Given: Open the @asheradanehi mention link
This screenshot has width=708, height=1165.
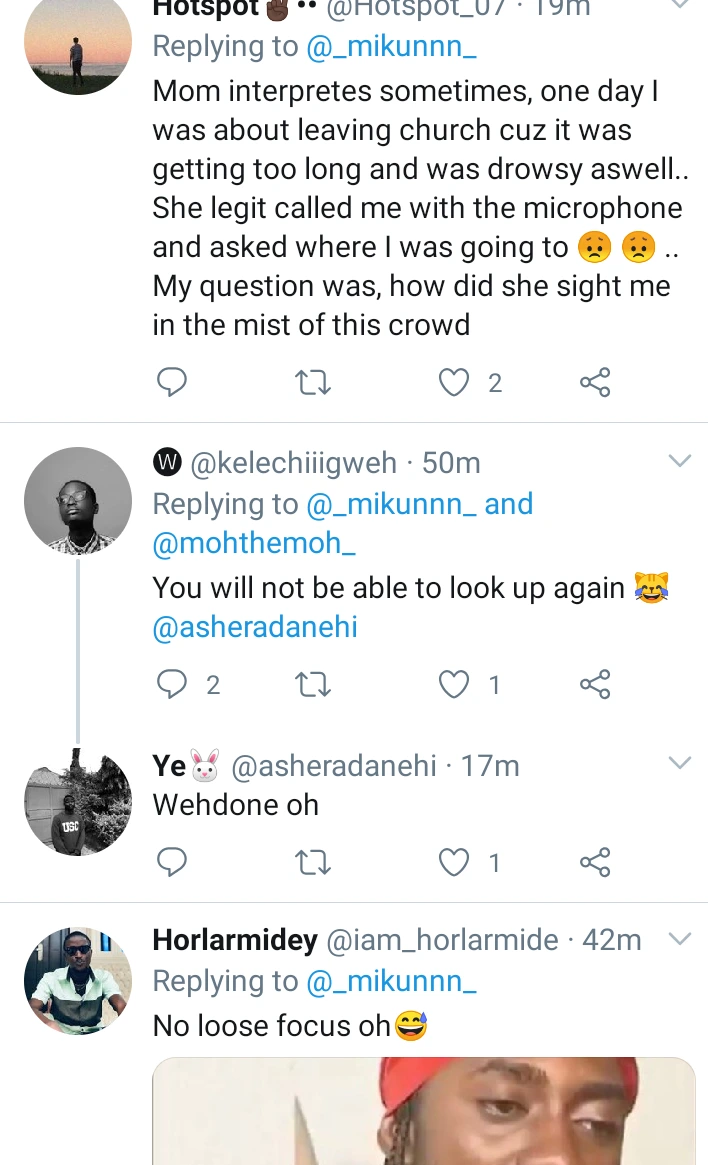Looking at the screenshot, I should click(255, 627).
